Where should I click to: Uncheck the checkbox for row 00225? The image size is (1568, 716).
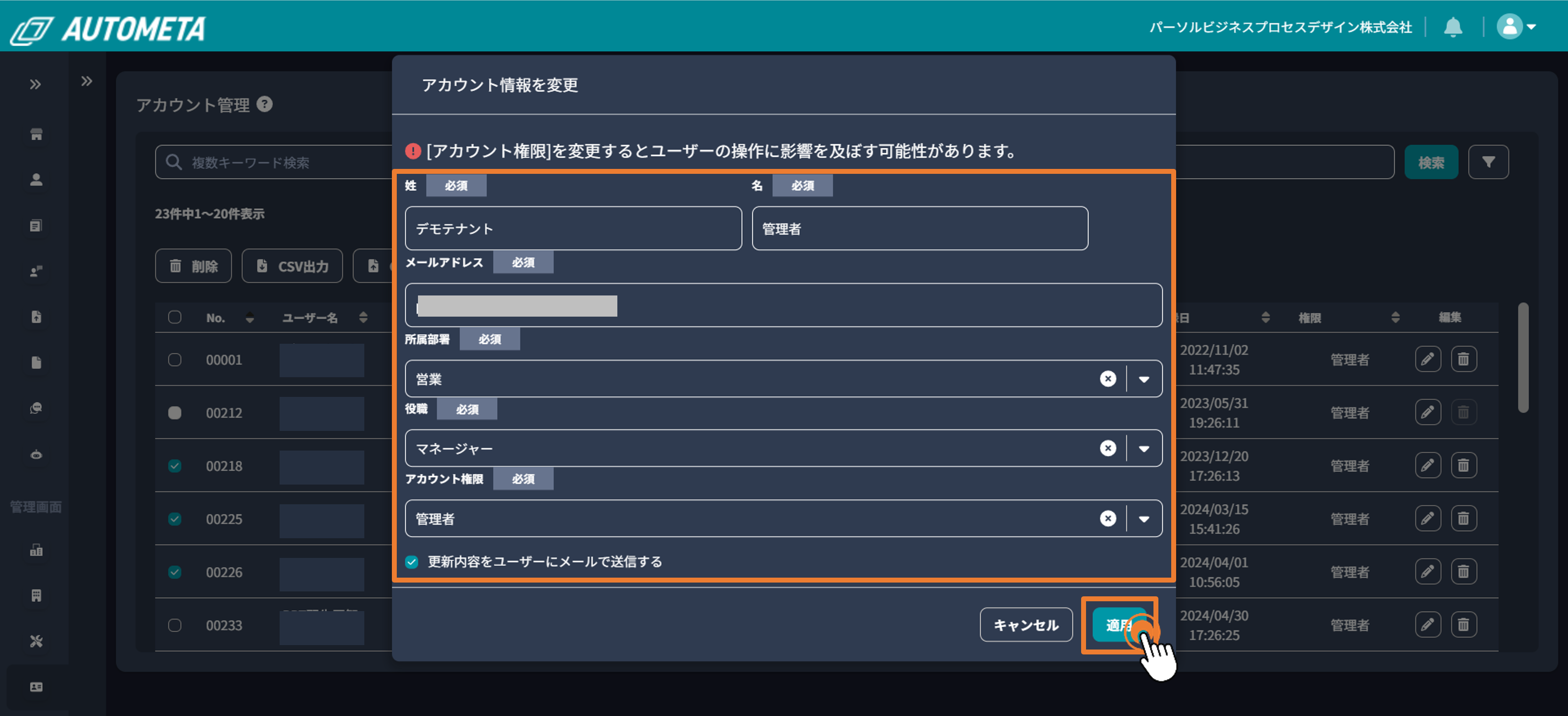tap(175, 519)
